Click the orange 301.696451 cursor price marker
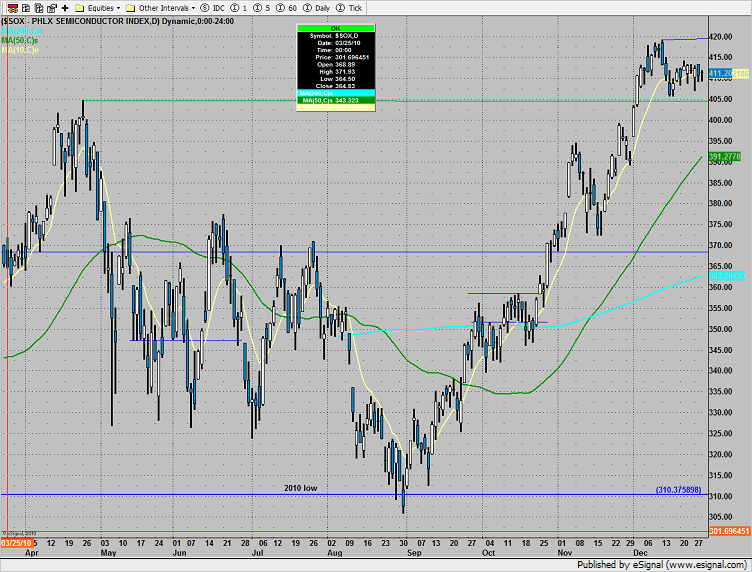This screenshot has height=572, width=752. pyautogui.click(x=729, y=531)
